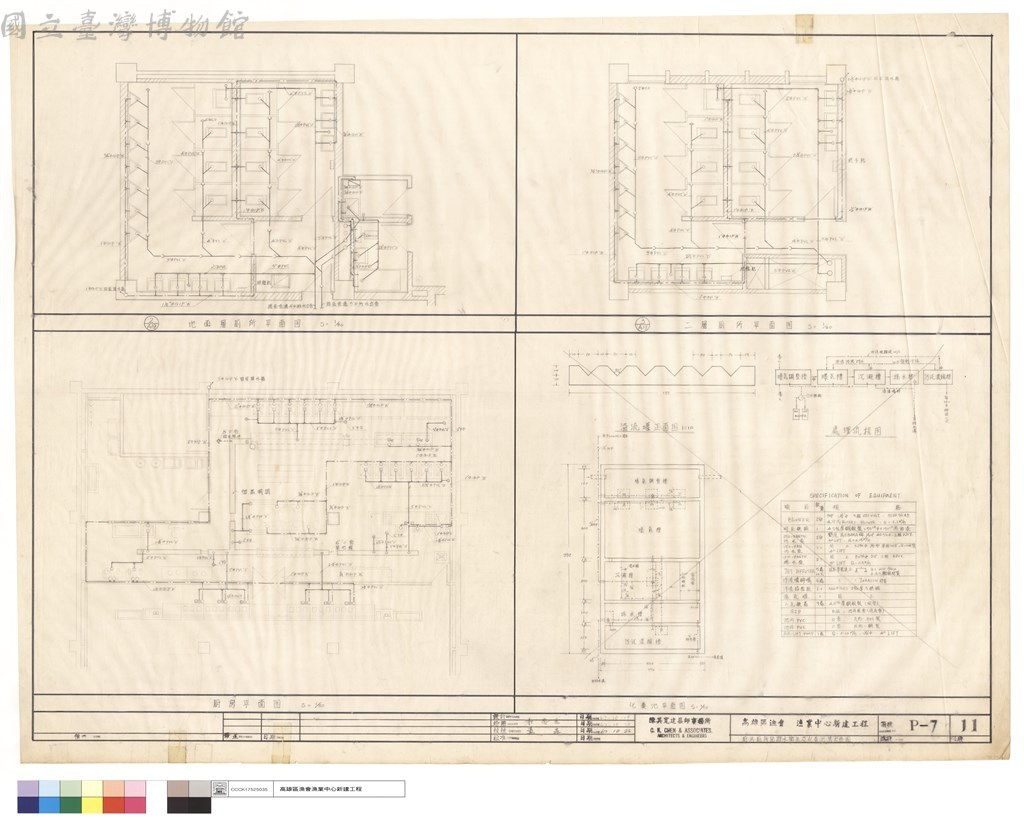
Task: Click the yellow color patch in the calibration strip
Action: 92,805
